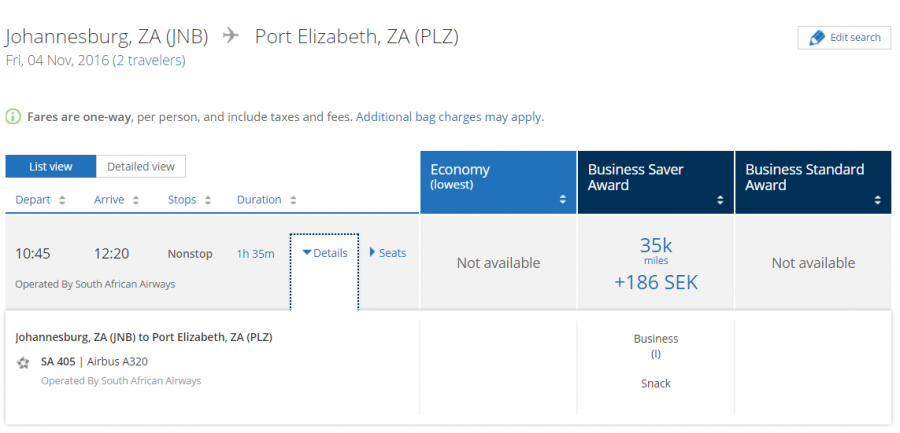Sort flights by Duration arrows
Image resolution: width=900 pixels, height=433 pixels.
(x=292, y=200)
